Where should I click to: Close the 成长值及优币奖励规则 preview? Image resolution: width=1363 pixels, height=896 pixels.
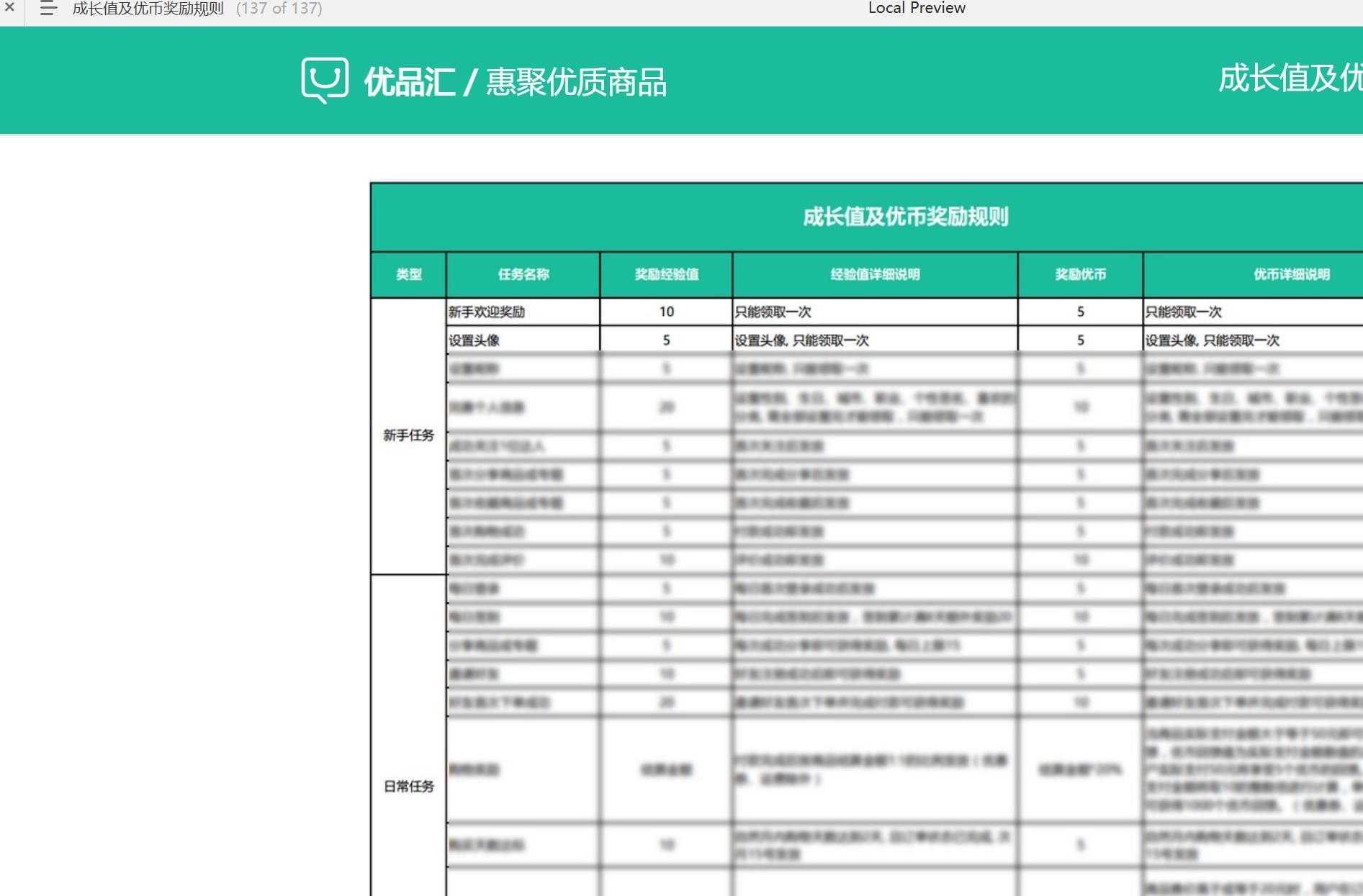[9, 9]
